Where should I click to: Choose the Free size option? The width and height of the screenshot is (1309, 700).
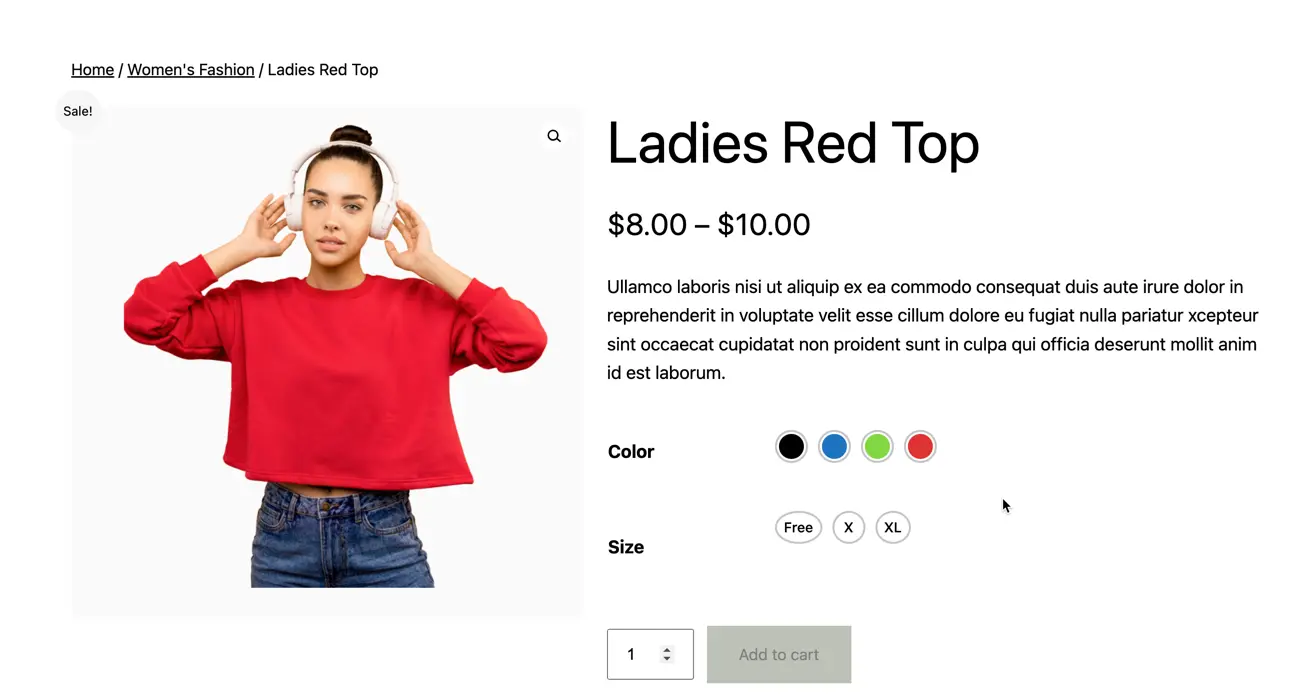pos(798,528)
